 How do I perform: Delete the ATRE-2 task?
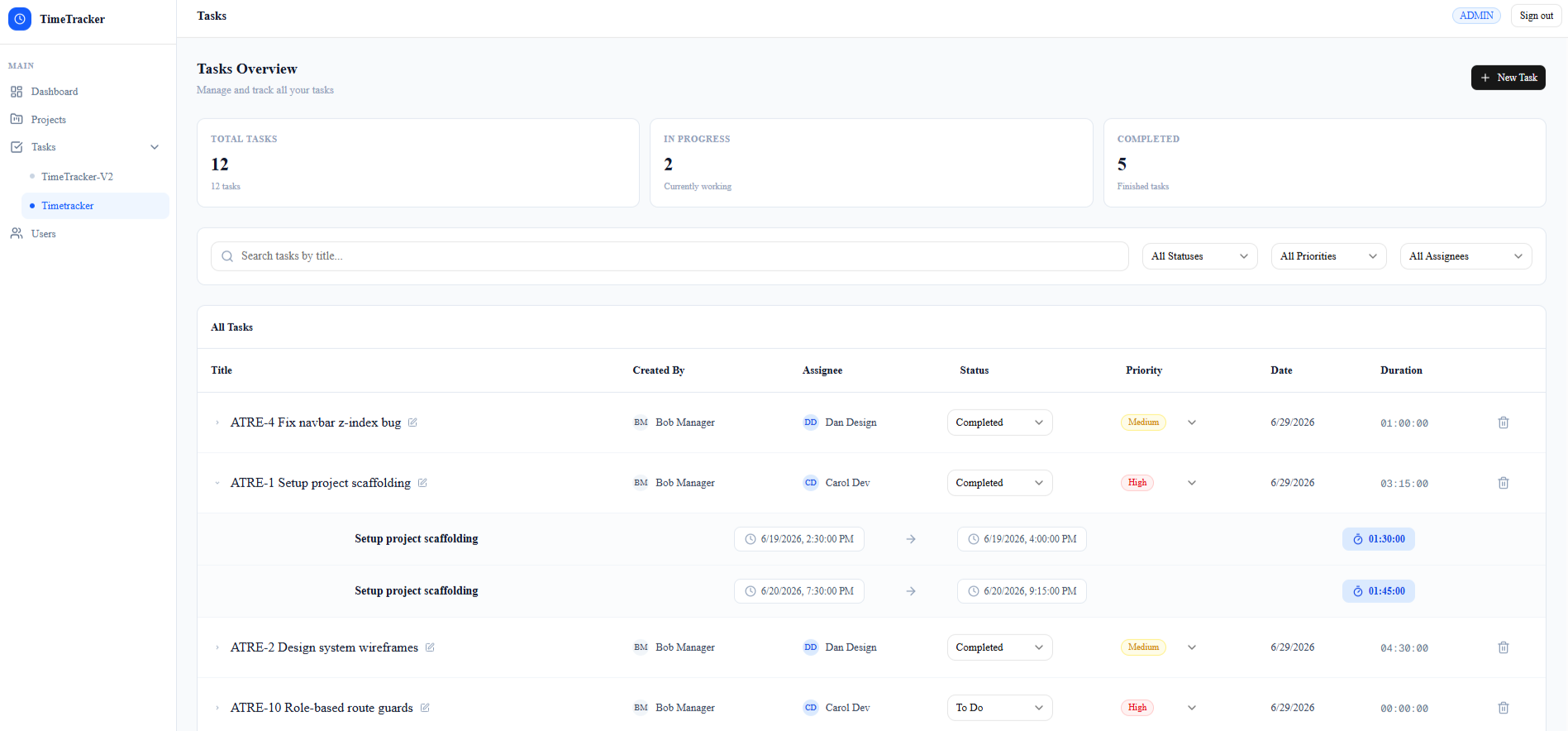(x=1504, y=647)
